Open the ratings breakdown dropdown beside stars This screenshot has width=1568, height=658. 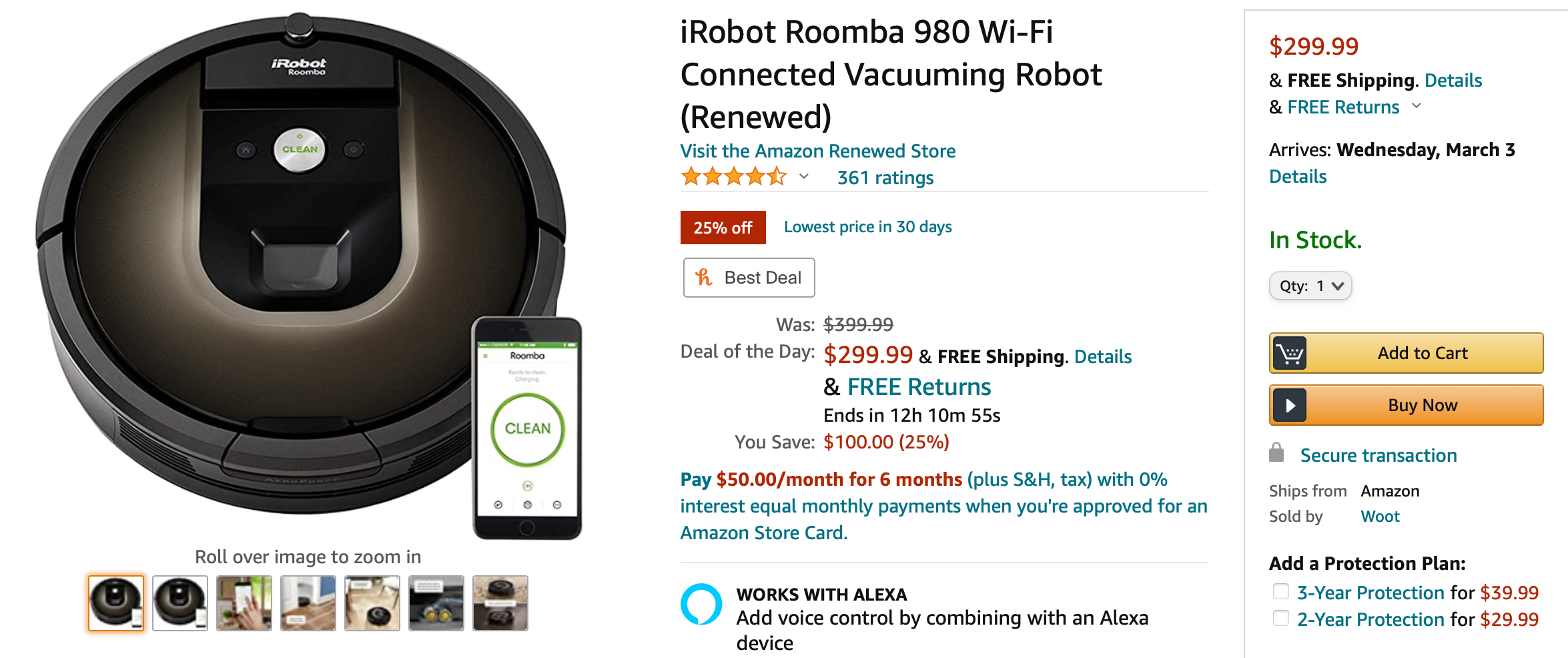click(x=803, y=177)
